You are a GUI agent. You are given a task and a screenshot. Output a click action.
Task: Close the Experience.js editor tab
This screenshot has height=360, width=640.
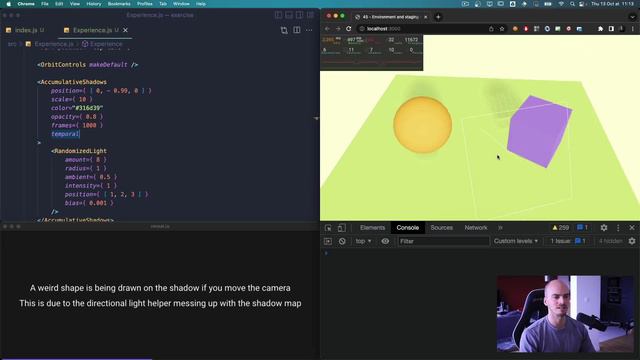point(126,30)
